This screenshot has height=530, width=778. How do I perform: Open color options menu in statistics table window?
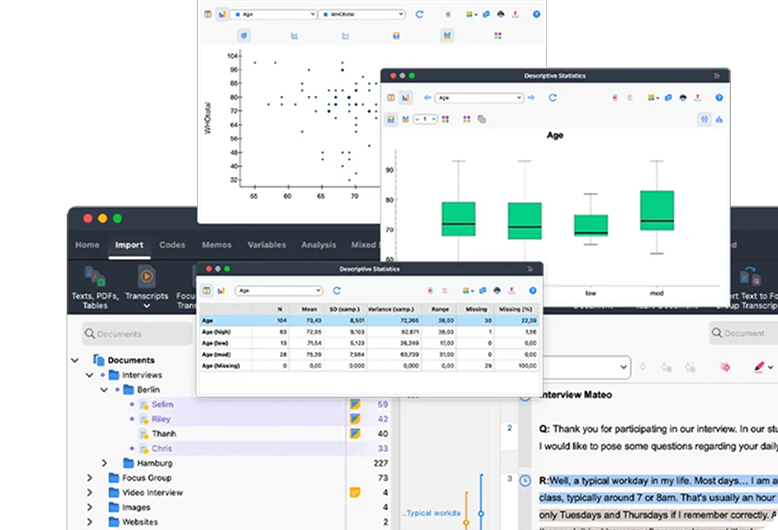[x=467, y=290]
